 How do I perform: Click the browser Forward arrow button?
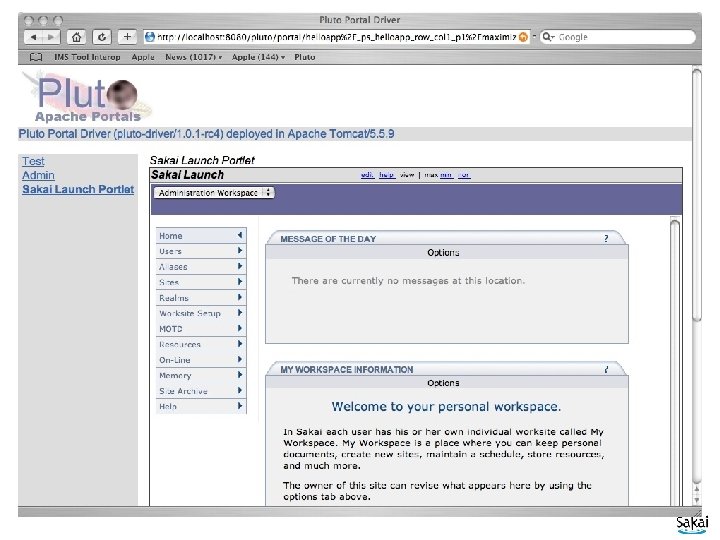(x=51, y=37)
